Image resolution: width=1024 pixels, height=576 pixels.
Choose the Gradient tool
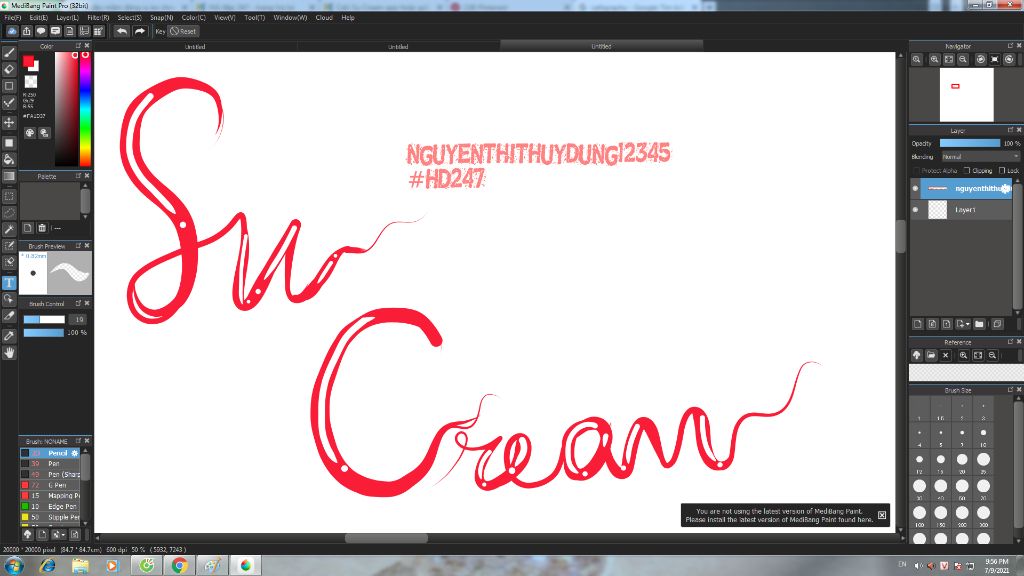tap(9, 176)
